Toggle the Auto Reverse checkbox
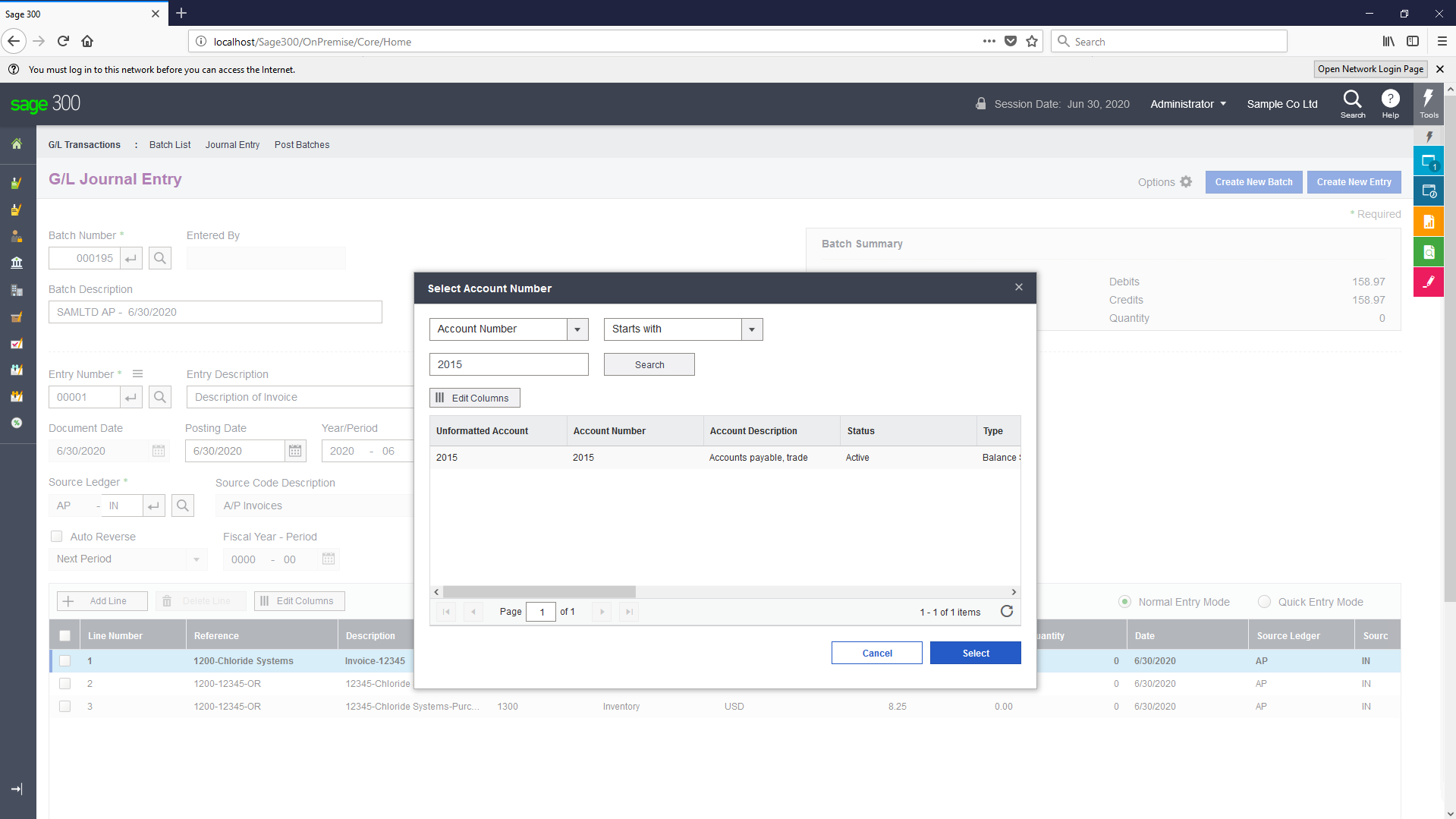Image resolution: width=1456 pixels, height=819 pixels. pos(56,537)
